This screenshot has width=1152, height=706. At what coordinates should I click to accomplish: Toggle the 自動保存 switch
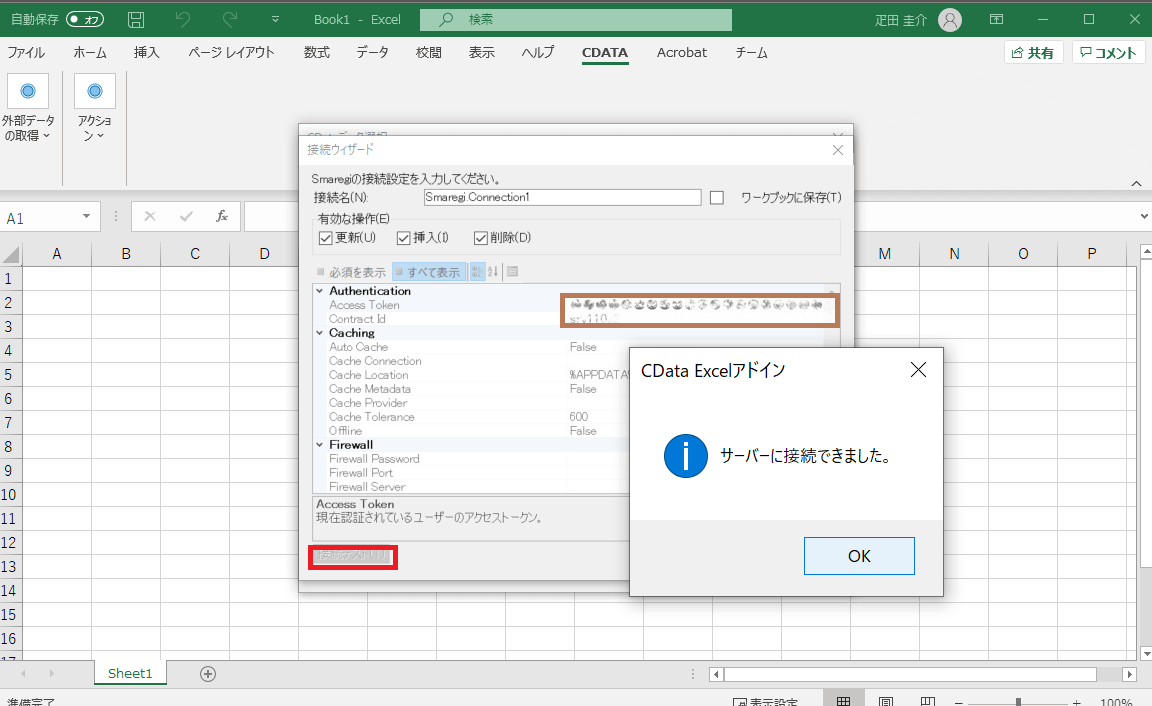(85, 20)
